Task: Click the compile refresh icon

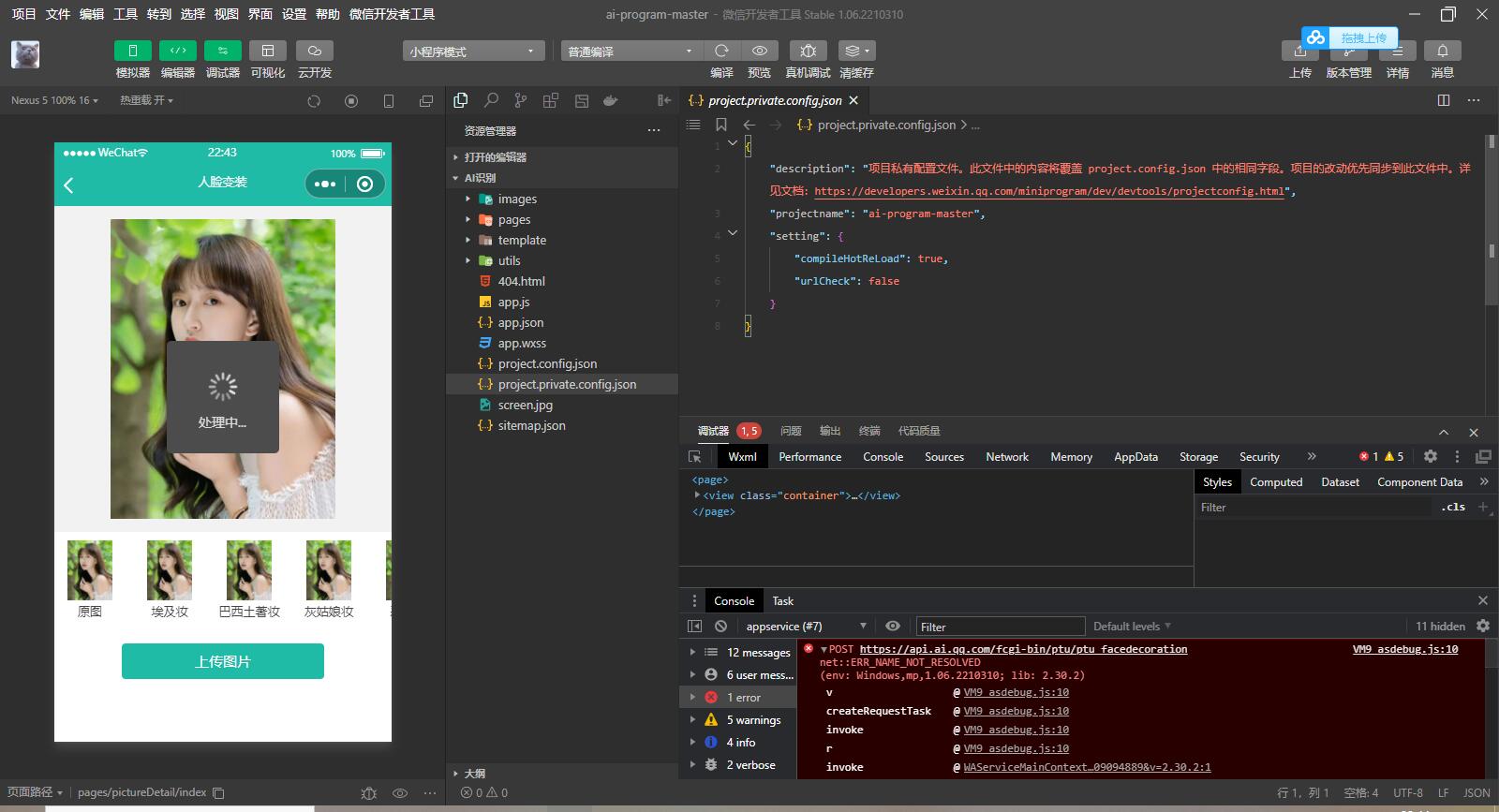Action: click(x=721, y=51)
